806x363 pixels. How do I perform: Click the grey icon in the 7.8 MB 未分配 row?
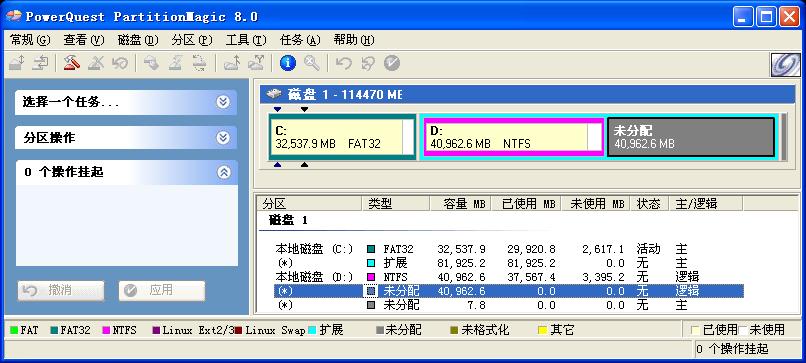371,305
